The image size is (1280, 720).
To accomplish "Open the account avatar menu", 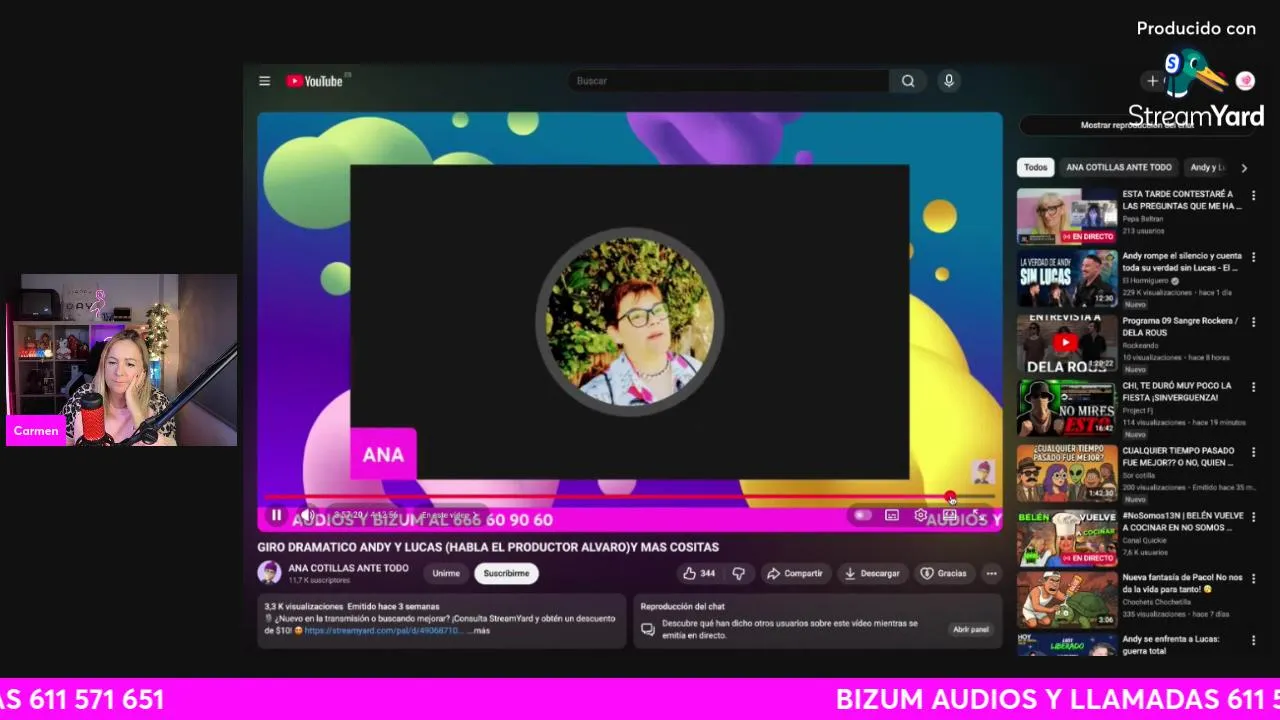I will point(1245,81).
